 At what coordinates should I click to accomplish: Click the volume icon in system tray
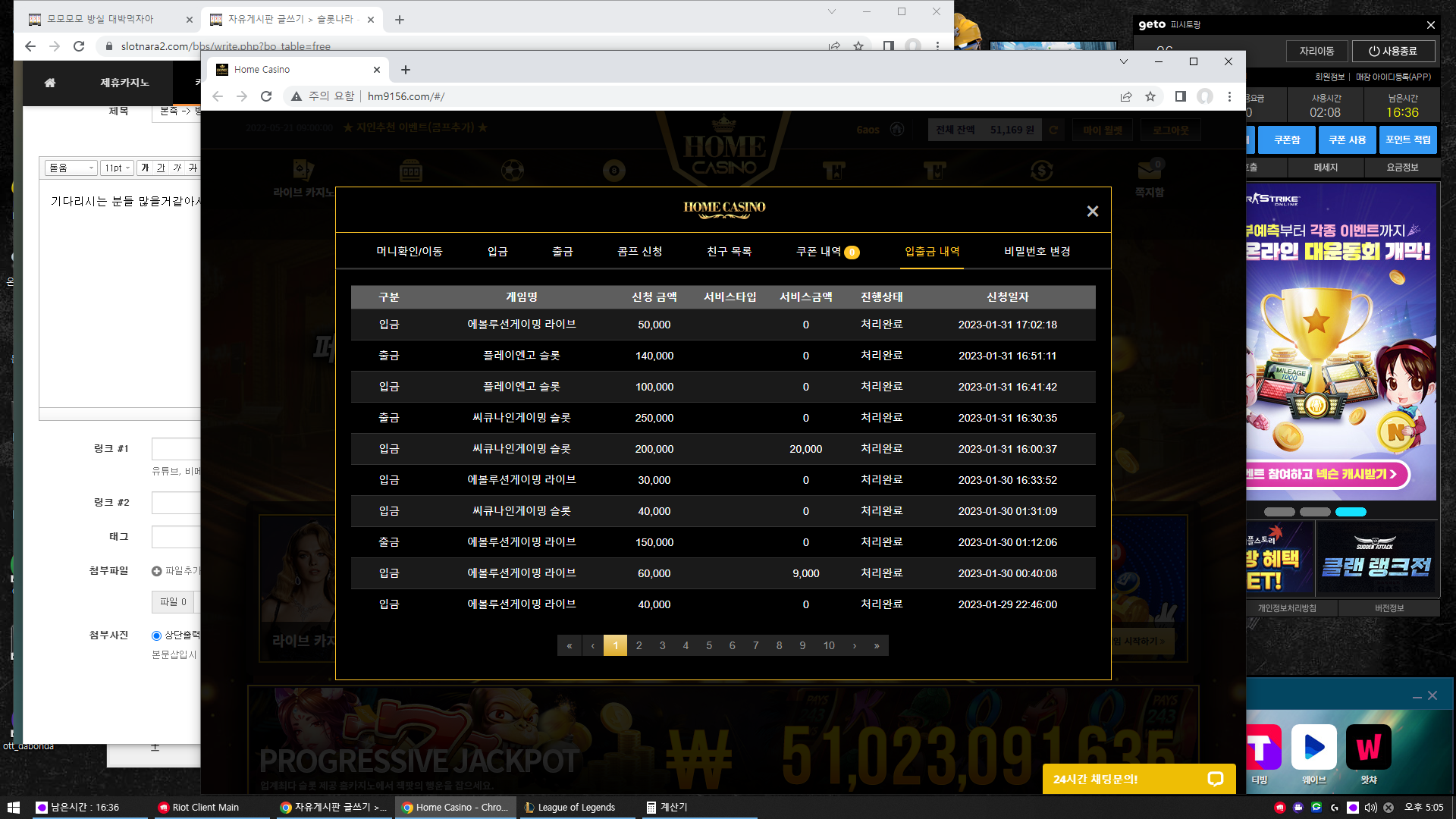coord(1370,808)
